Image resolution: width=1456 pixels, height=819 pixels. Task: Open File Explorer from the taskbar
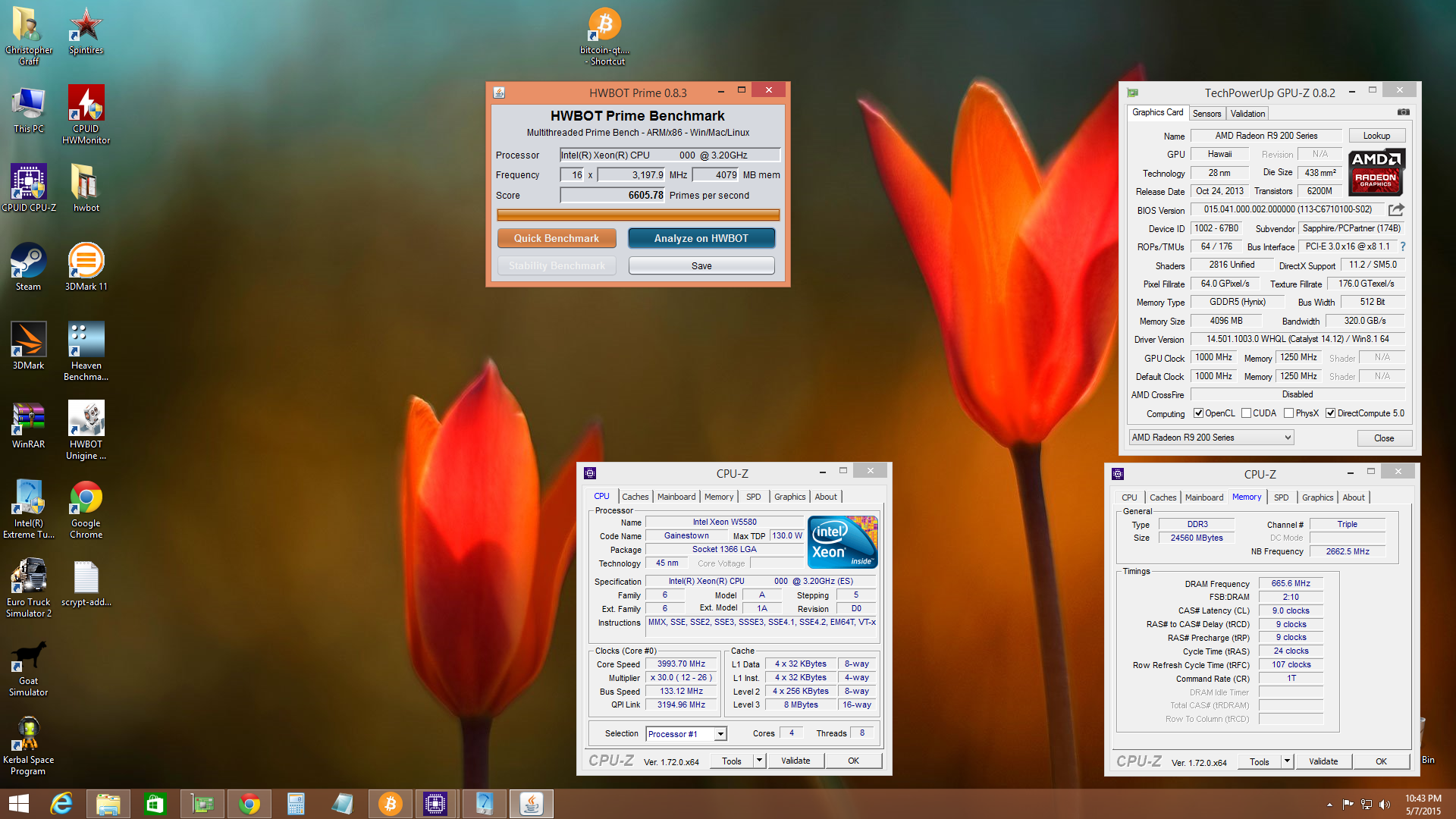pyautogui.click(x=108, y=804)
